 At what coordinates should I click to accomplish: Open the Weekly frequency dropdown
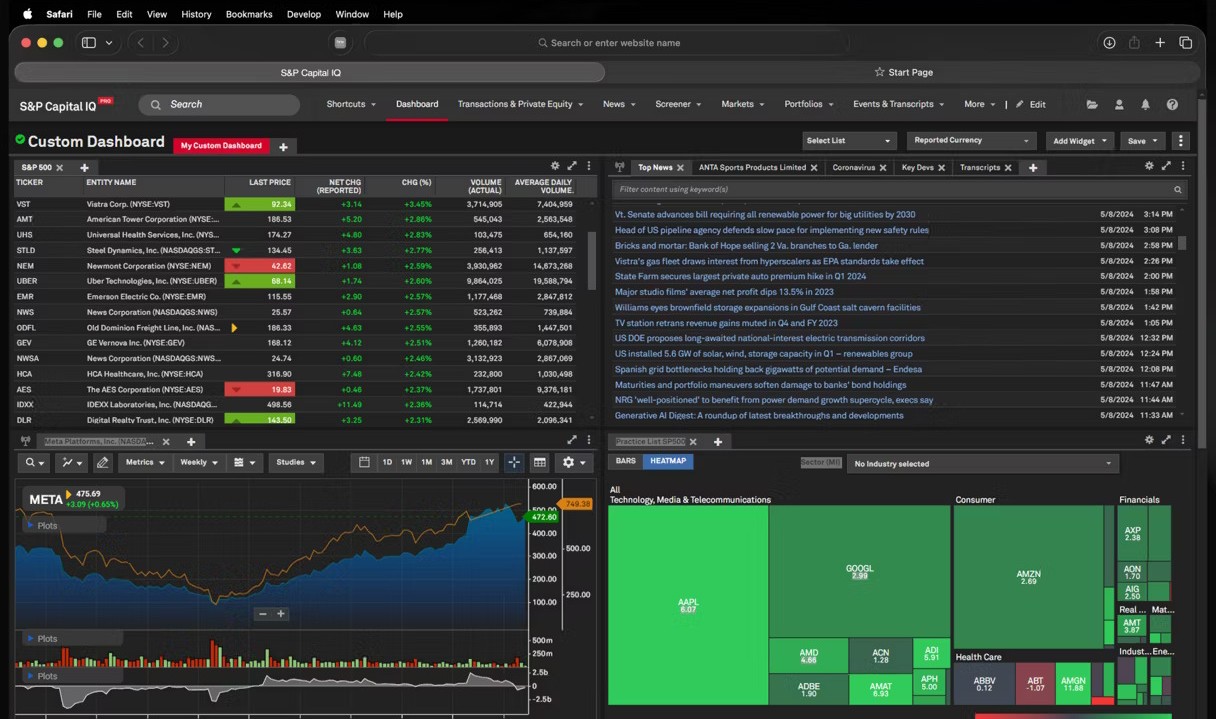pyautogui.click(x=199, y=462)
